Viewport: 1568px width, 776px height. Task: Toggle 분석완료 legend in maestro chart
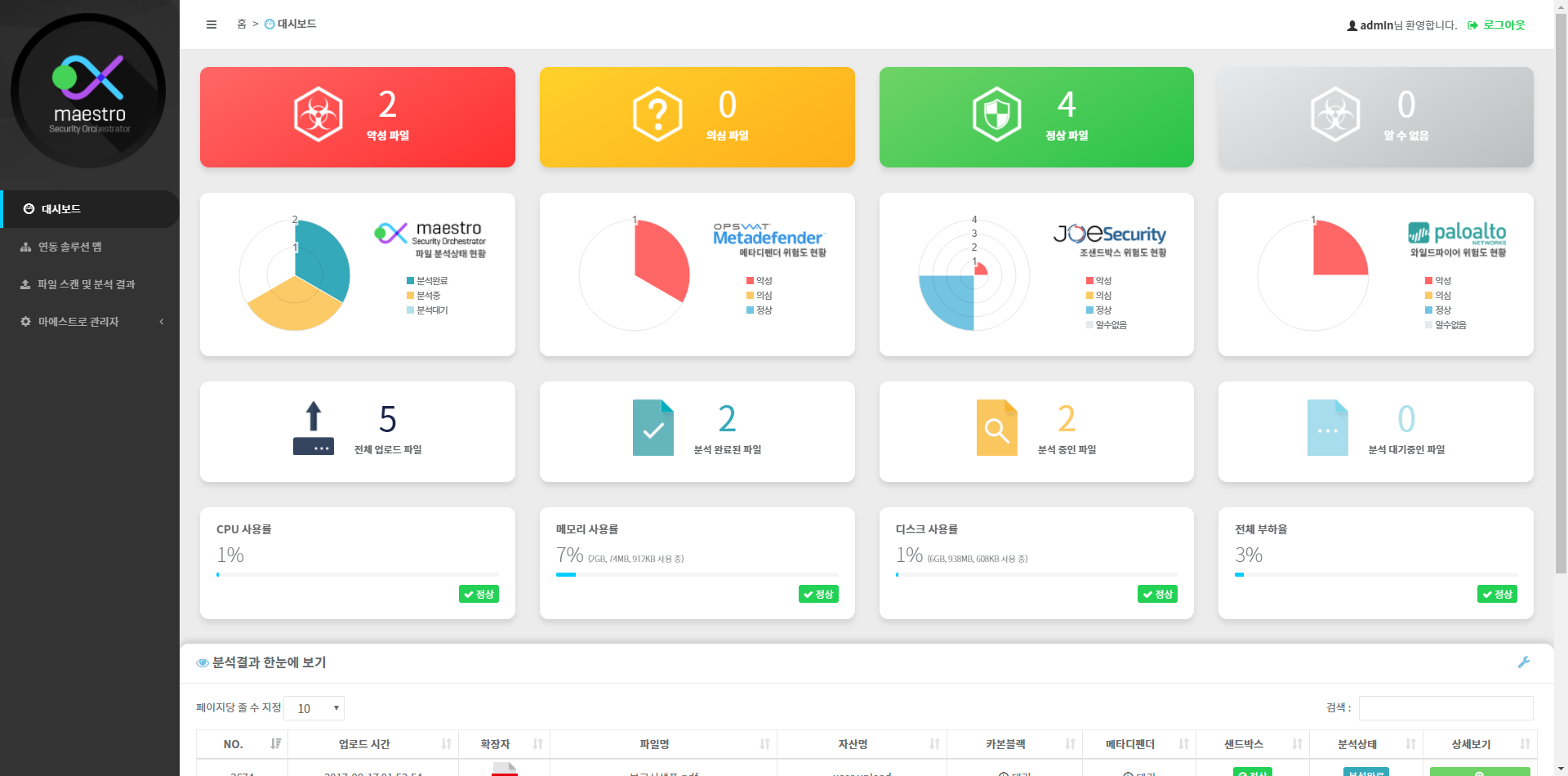431,281
